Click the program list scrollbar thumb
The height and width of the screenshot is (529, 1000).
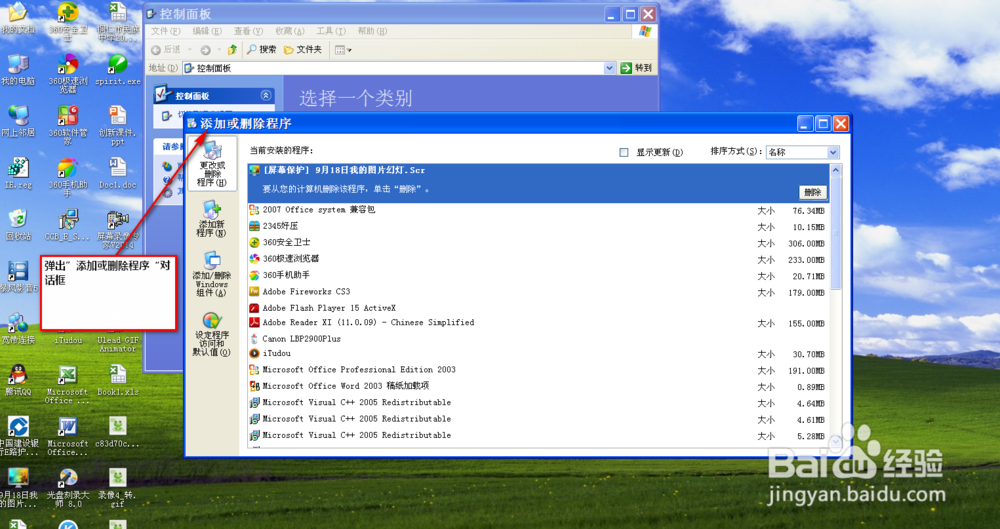[836, 232]
